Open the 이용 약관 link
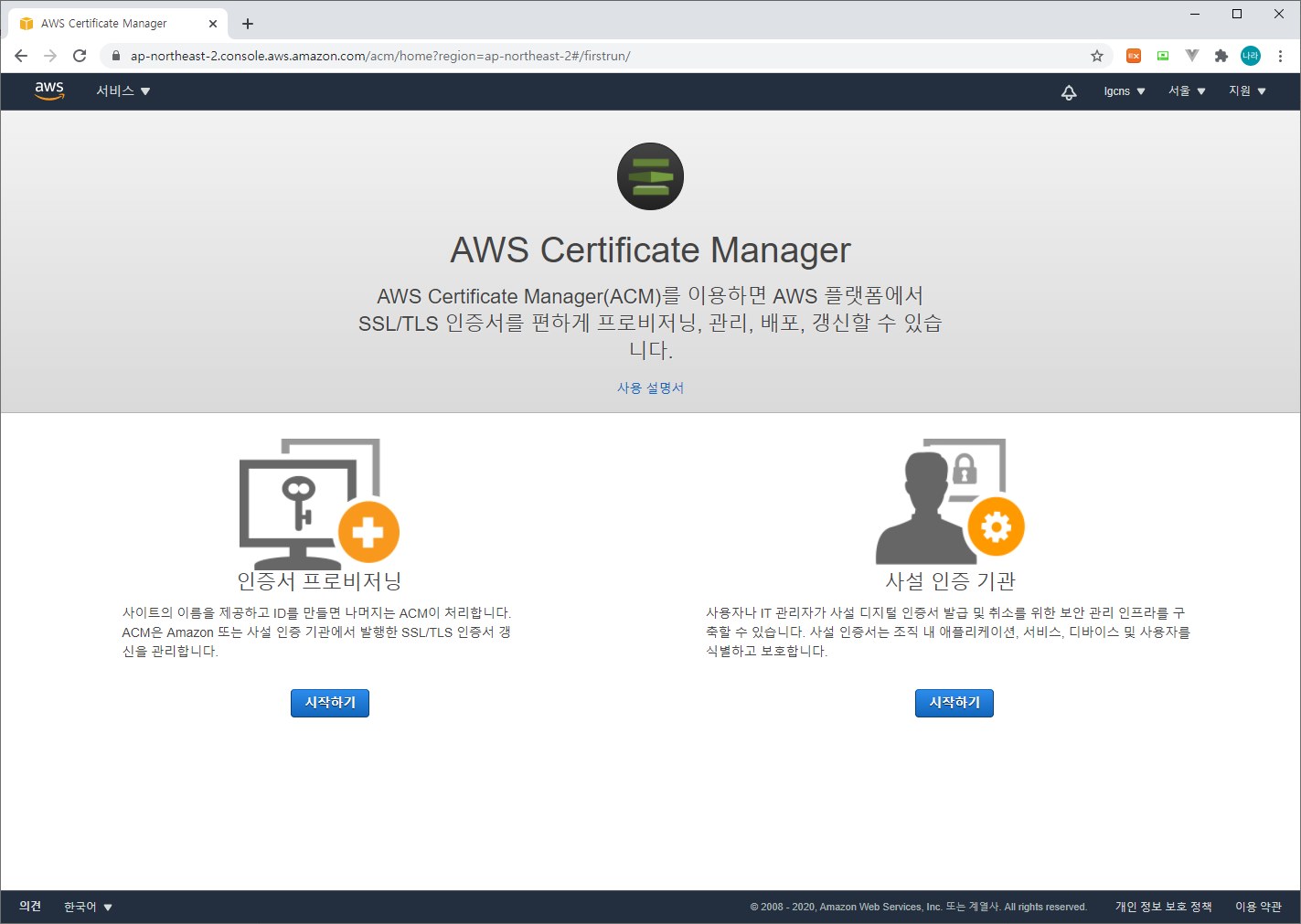 1258,907
